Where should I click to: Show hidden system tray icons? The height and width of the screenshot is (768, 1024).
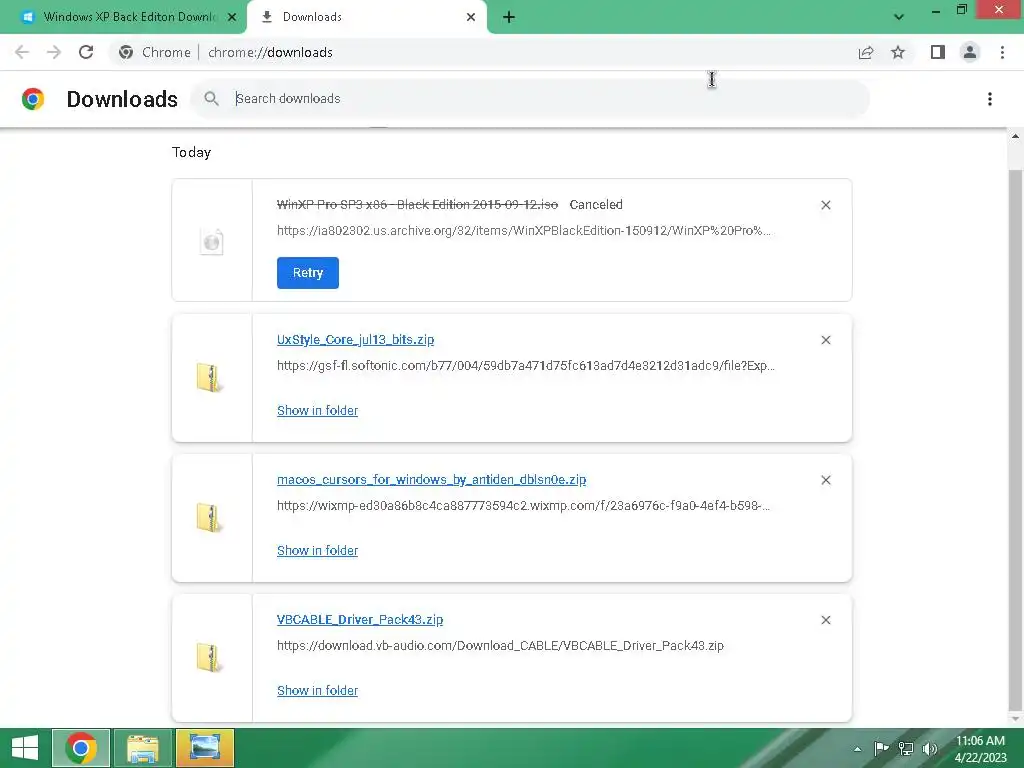pyautogui.click(x=857, y=749)
